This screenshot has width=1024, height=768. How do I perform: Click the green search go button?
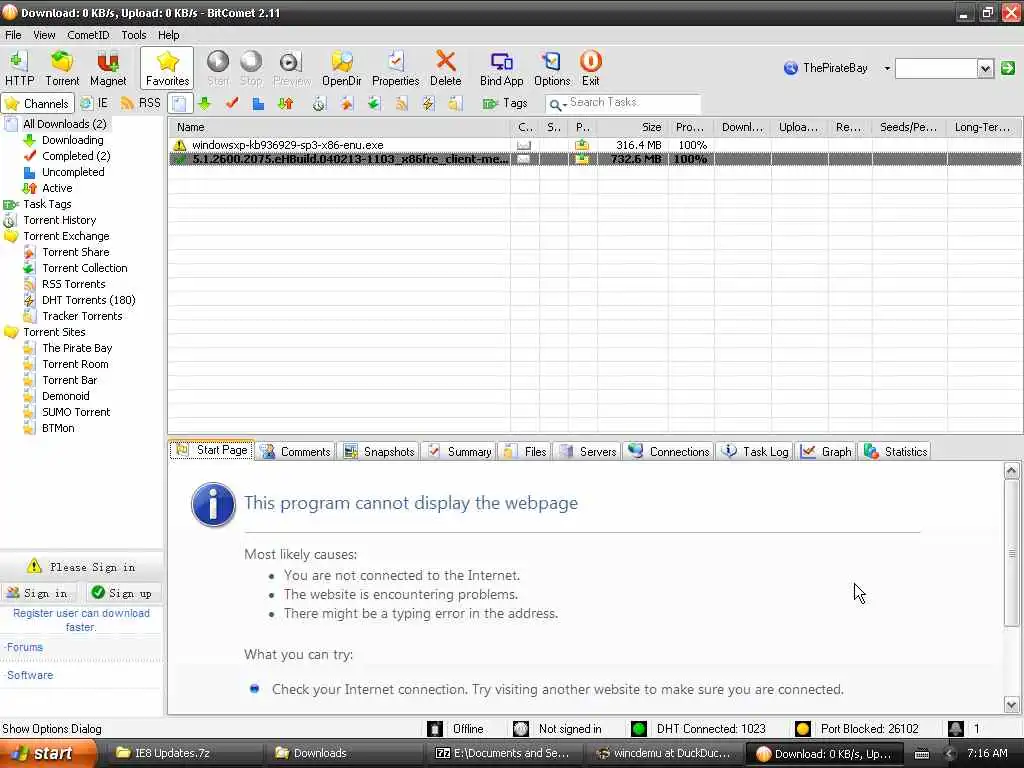1008,68
